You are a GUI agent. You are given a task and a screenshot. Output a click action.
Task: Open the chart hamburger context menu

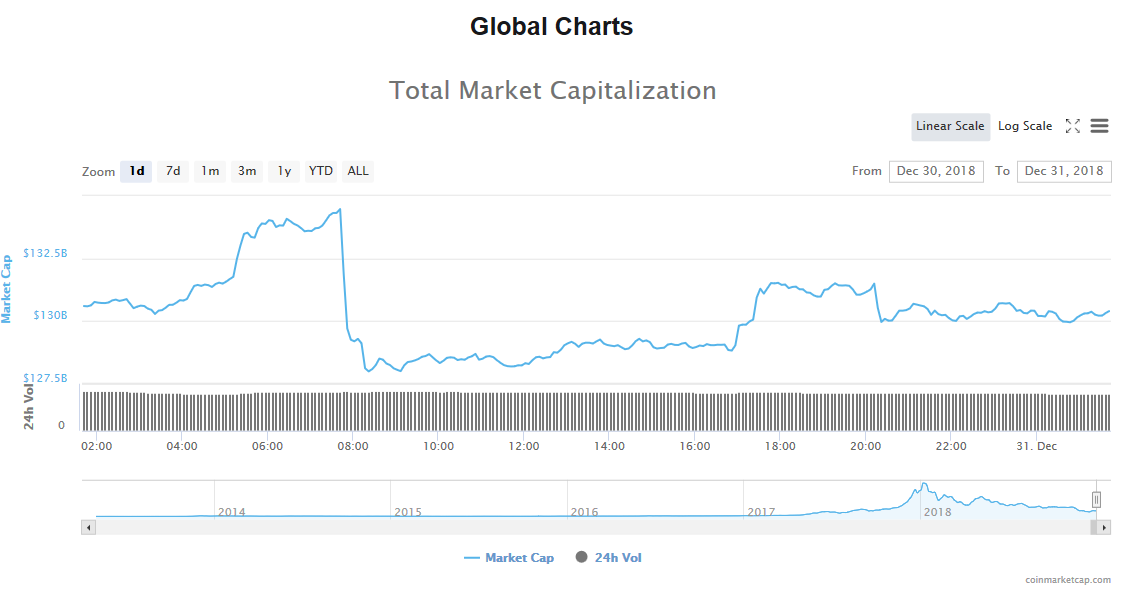click(x=1099, y=126)
